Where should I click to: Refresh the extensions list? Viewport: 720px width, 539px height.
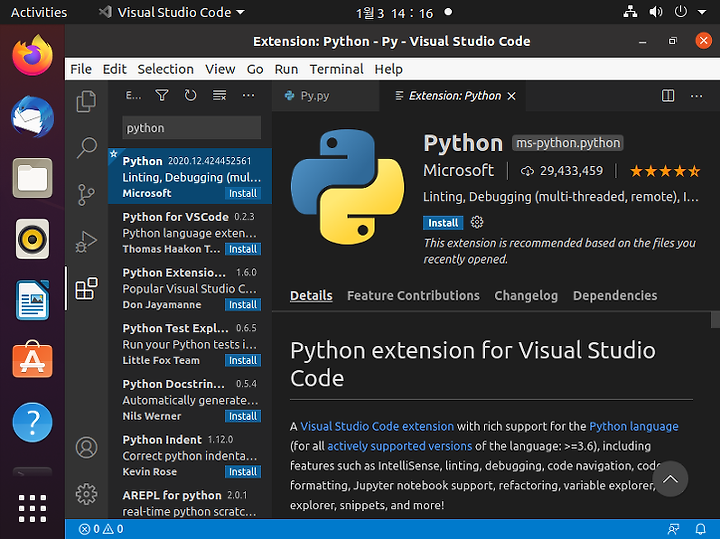(x=190, y=95)
